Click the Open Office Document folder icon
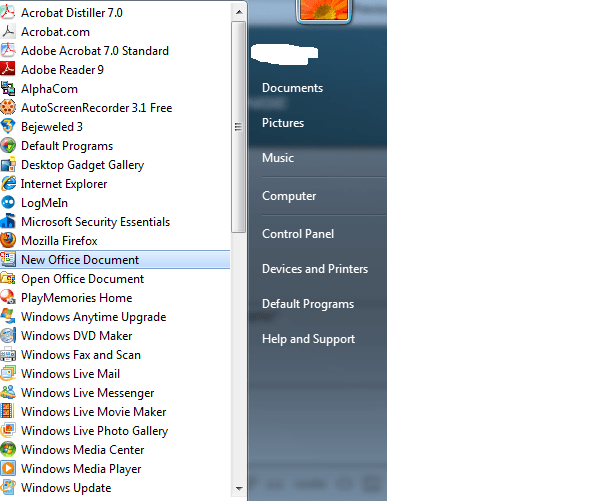 pos(8,279)
